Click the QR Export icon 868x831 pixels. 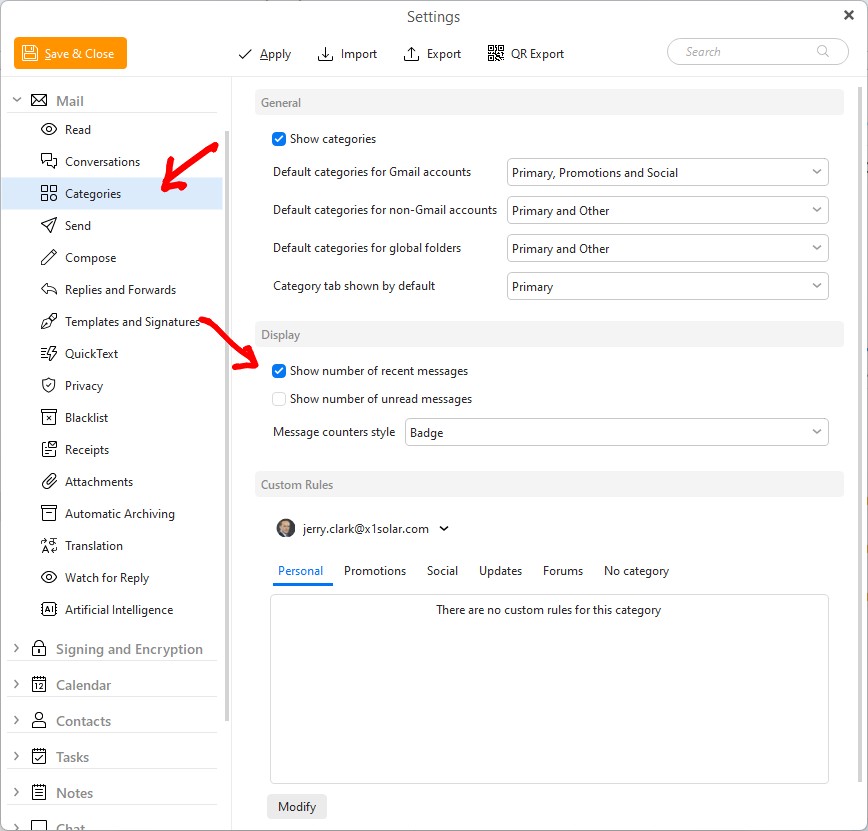point(496,54)
